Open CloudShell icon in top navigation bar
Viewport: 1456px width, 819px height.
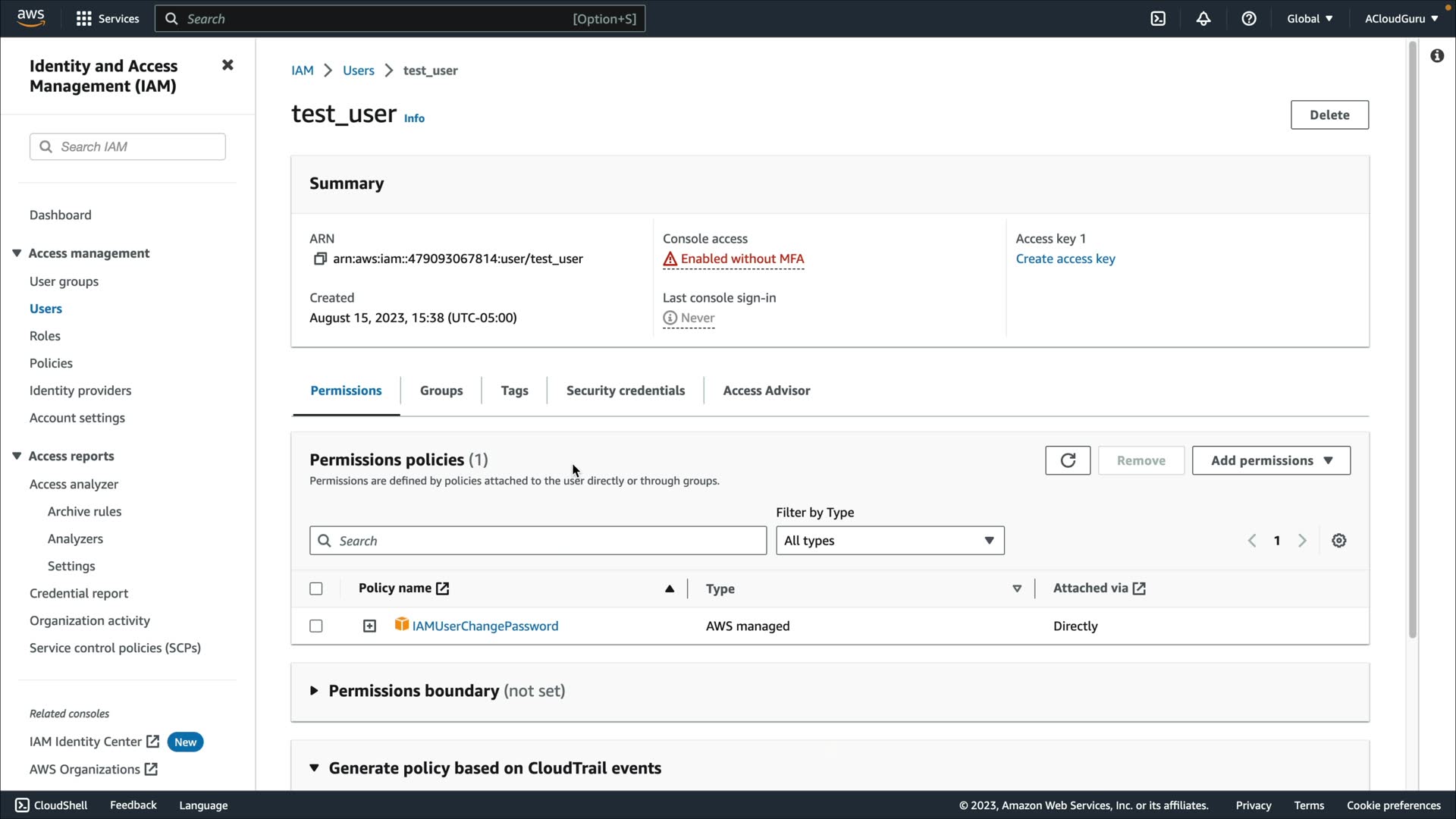[x=1157, y=19]
